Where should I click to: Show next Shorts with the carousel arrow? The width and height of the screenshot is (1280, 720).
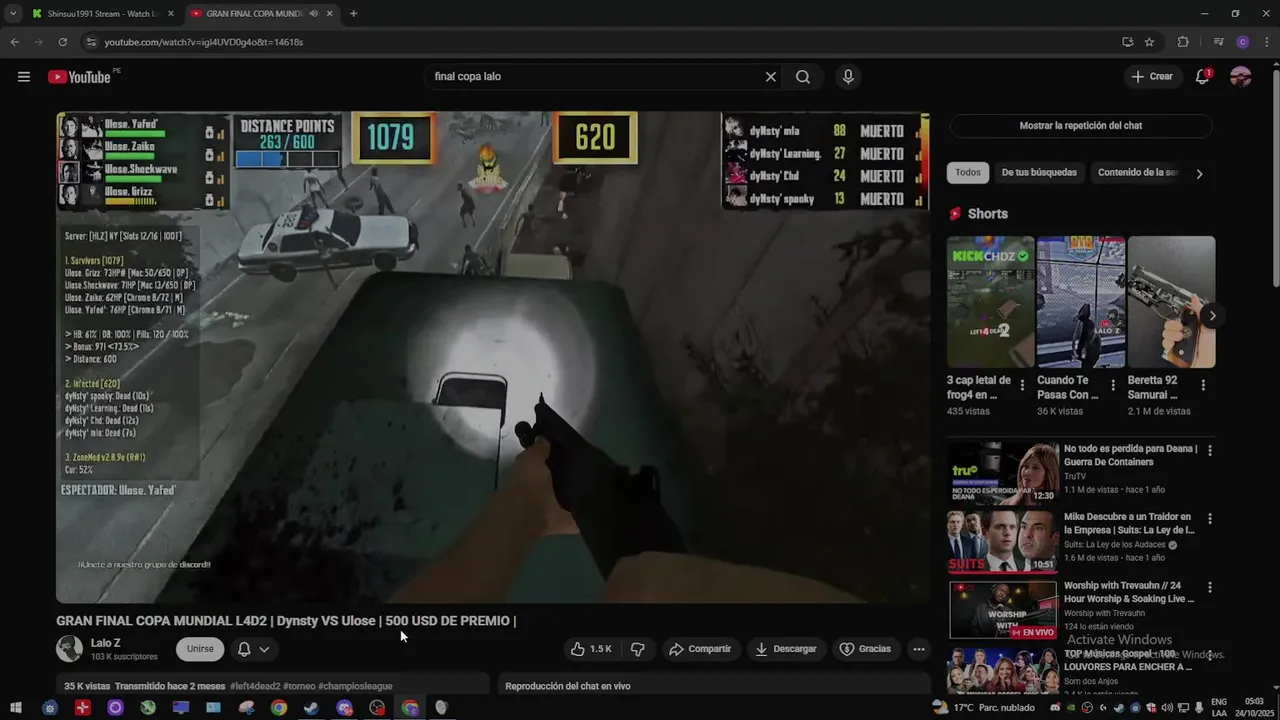pyautogui.click(x=1212, y=316)
